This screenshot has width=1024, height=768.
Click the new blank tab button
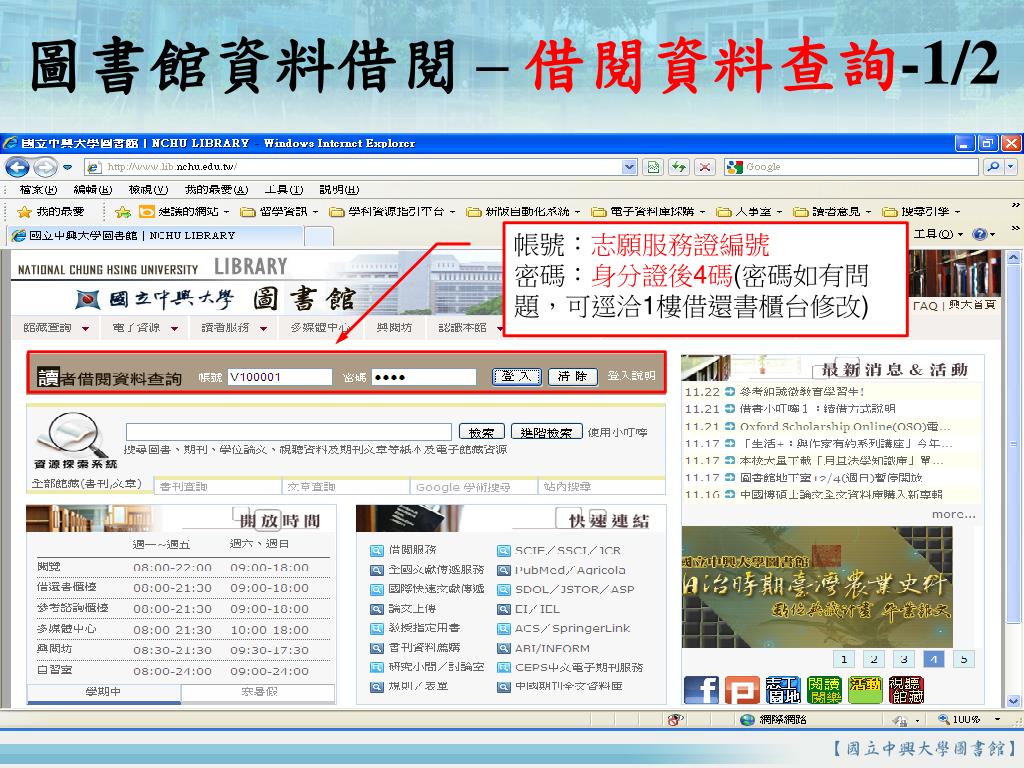pos(319,236)
